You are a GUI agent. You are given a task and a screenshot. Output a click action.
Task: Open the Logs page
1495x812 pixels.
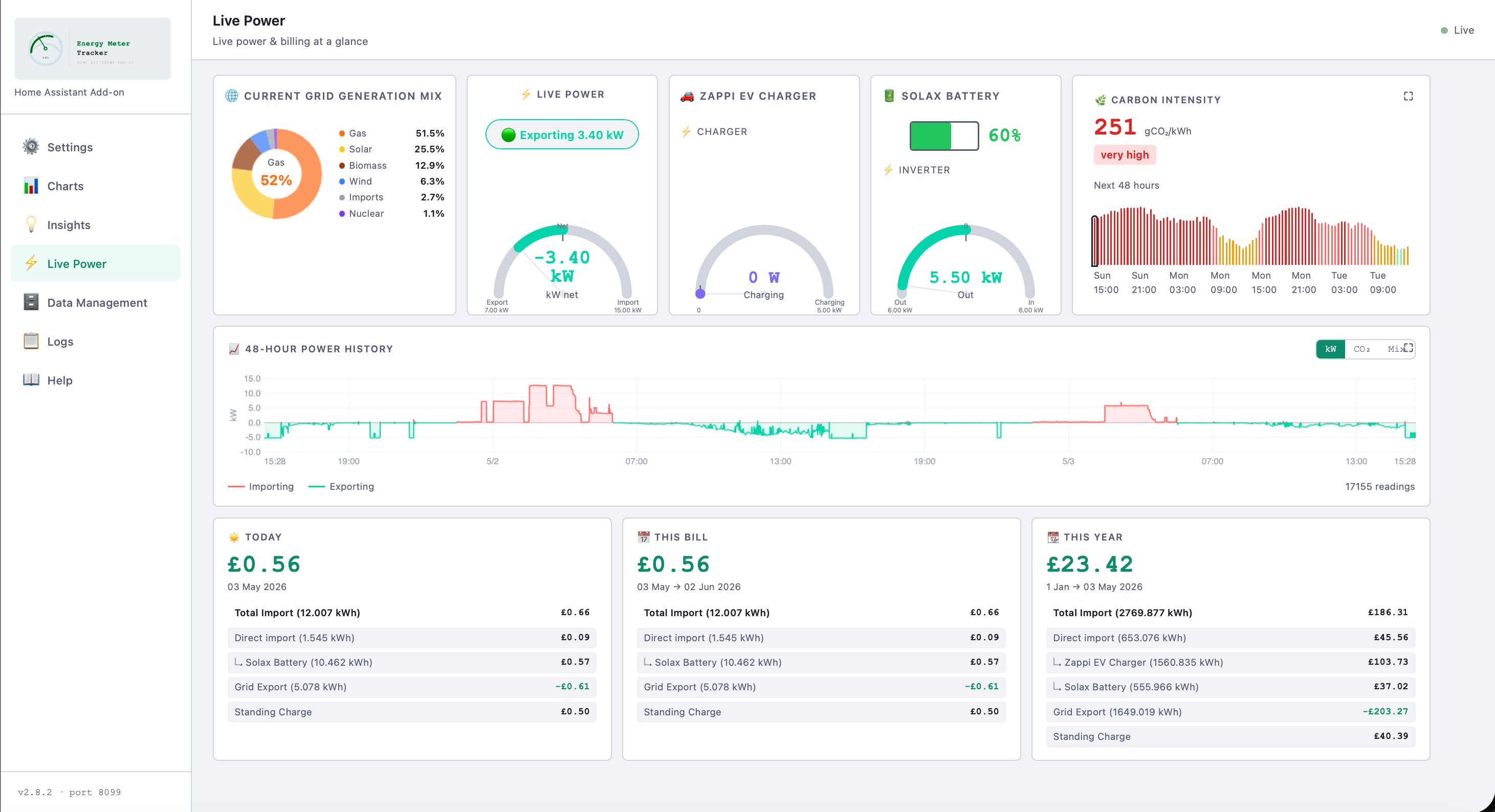(95, 341)
